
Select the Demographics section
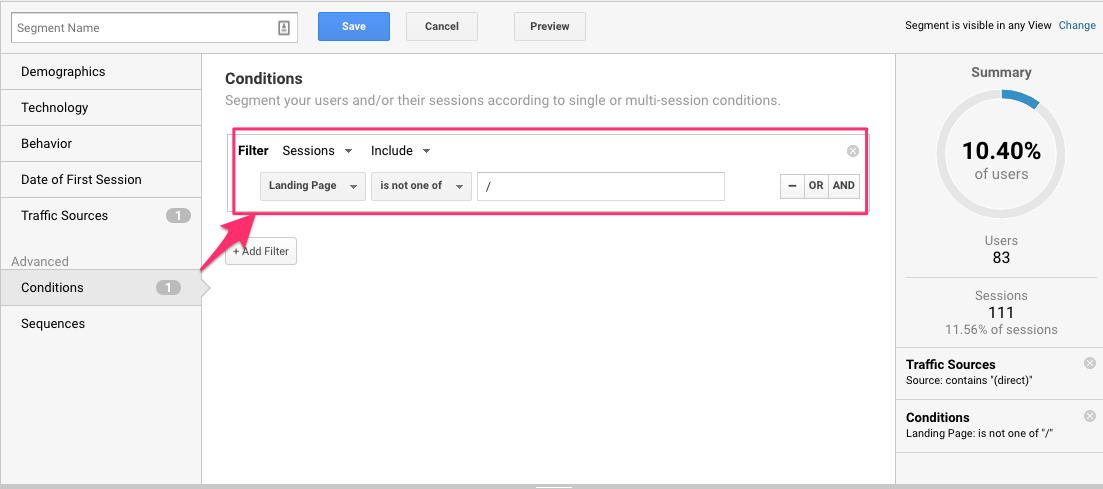(63, 72)
